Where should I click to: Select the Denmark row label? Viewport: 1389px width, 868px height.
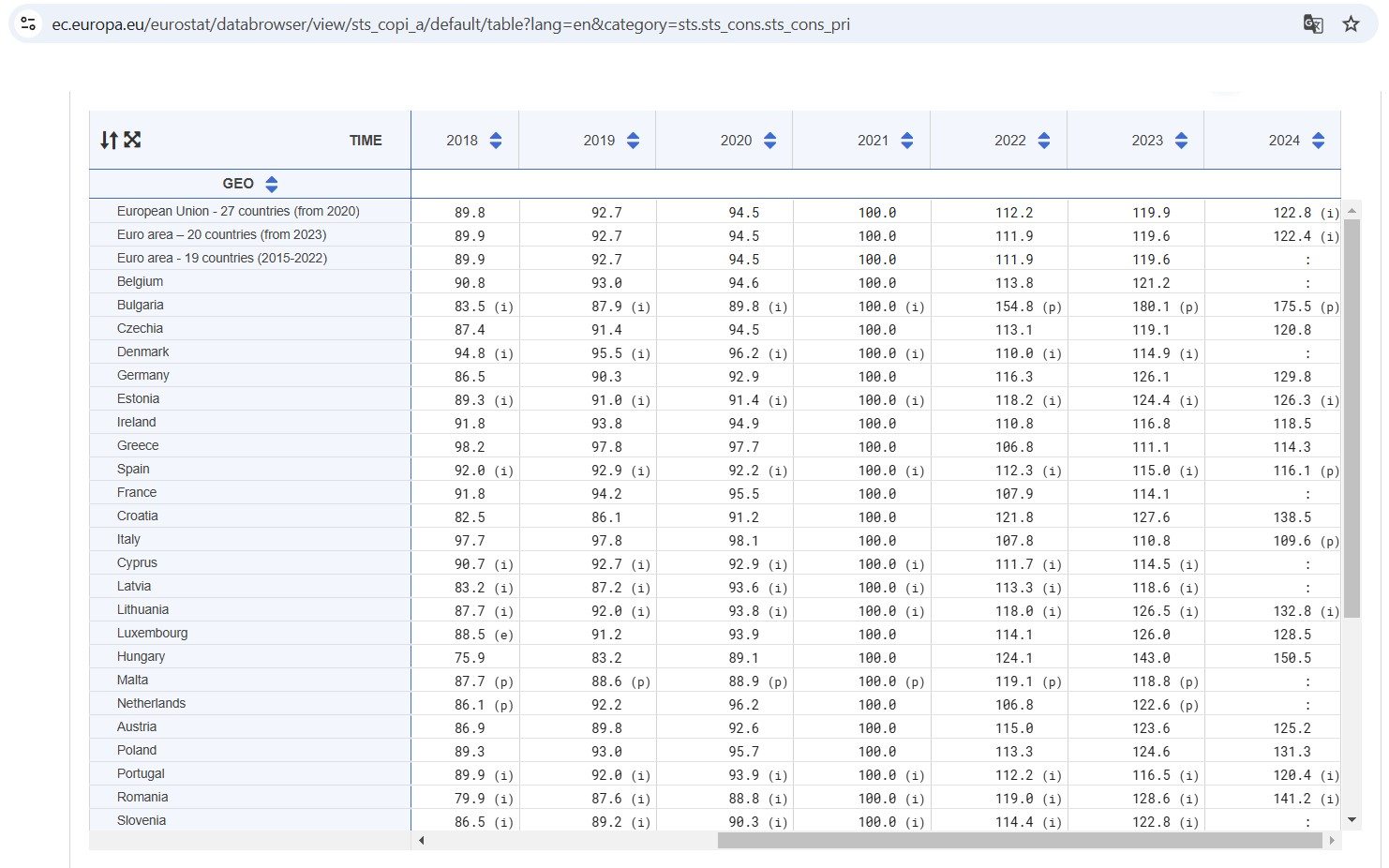click(142, 352)
